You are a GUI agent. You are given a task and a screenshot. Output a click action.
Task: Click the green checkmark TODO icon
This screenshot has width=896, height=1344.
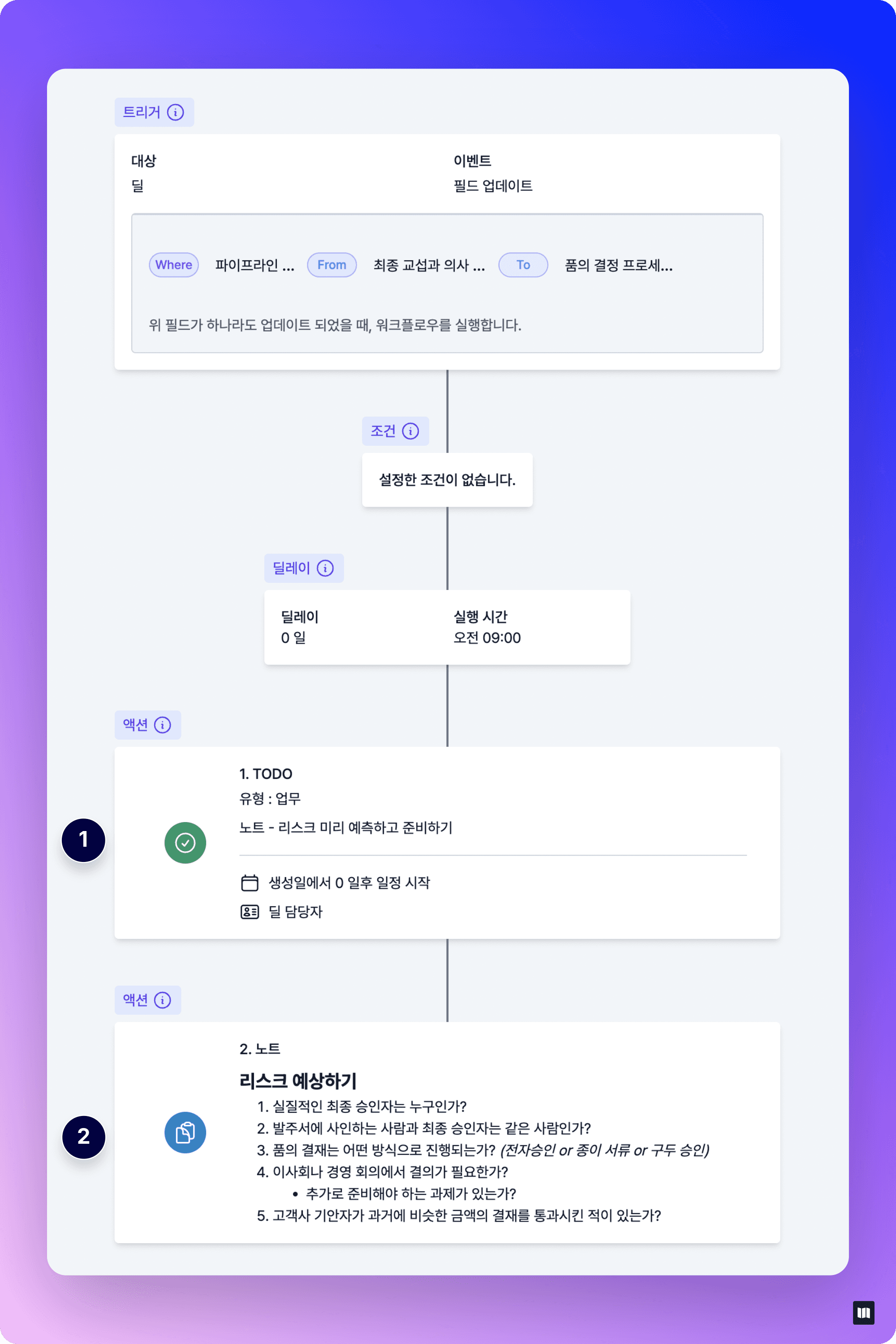click(x=184, y=843)
